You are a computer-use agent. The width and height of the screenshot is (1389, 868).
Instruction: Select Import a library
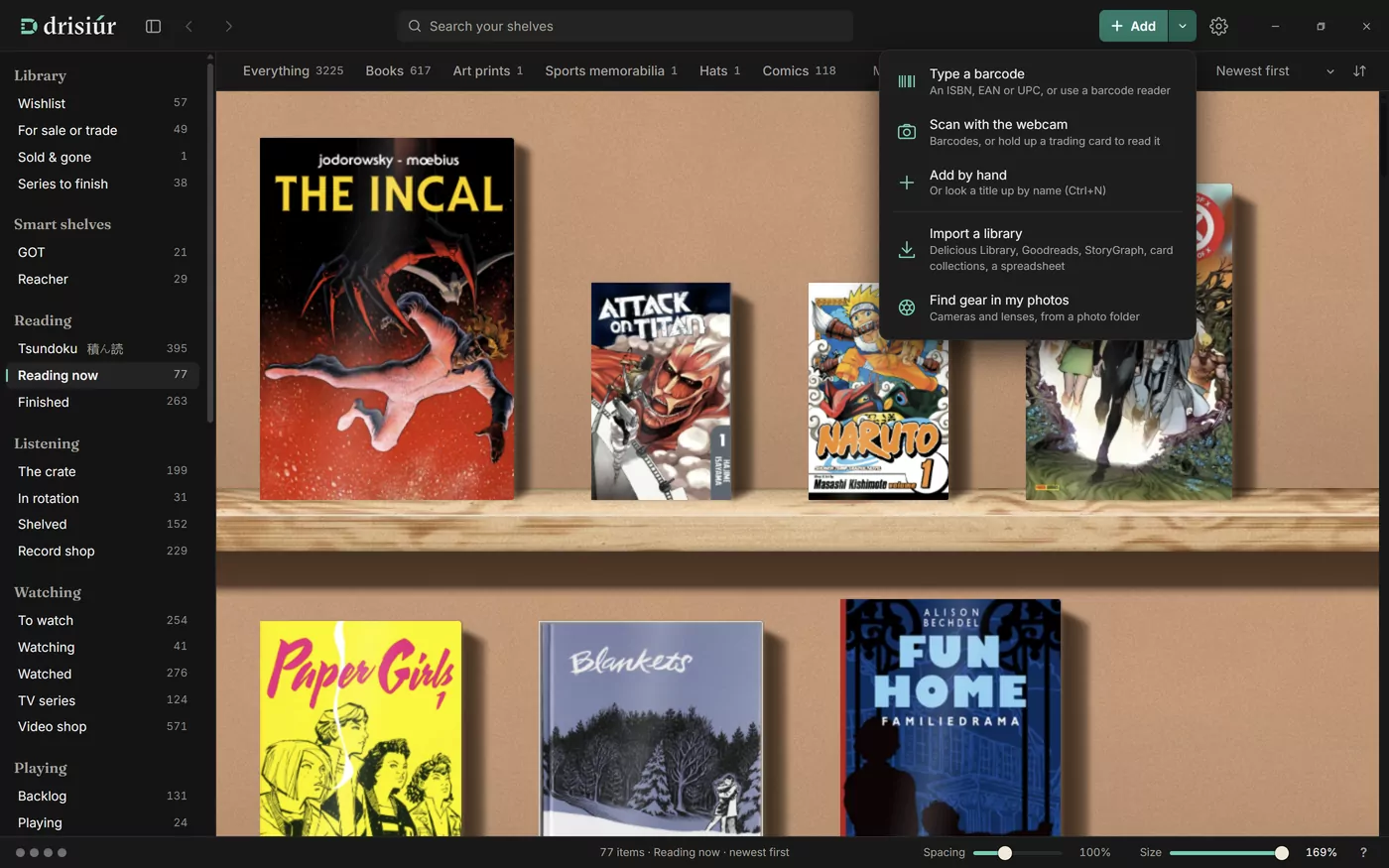pyautogui.click(x=1037, y=249)
